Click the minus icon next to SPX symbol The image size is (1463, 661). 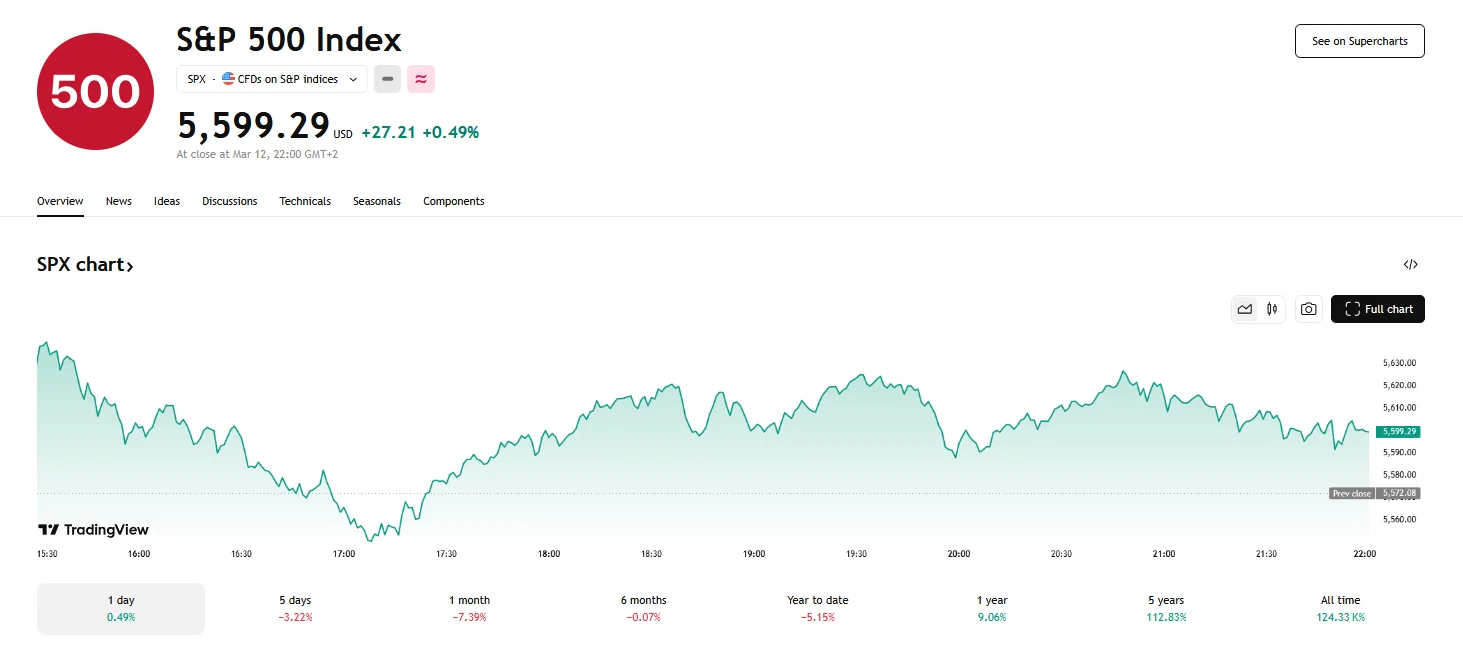pos(387,79)
